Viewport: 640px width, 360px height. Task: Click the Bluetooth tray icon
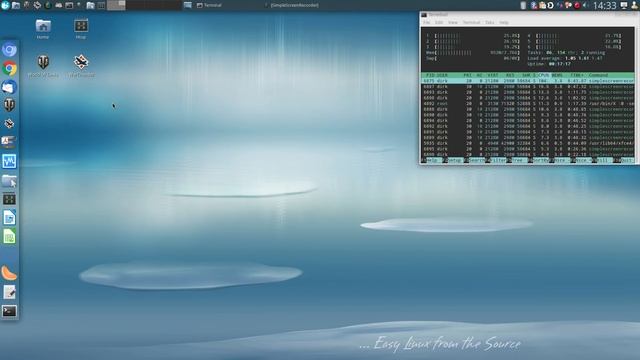point(534,5)
